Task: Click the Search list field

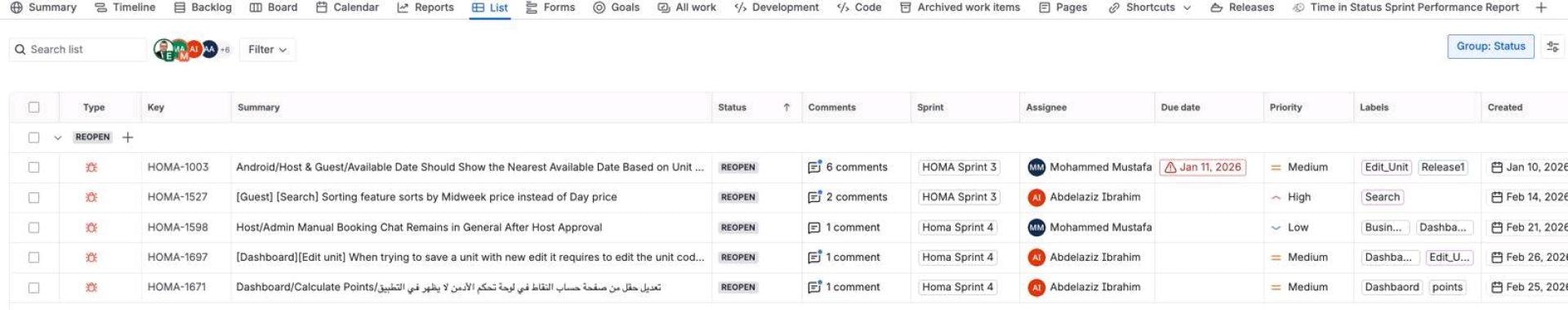Action: 78,49
